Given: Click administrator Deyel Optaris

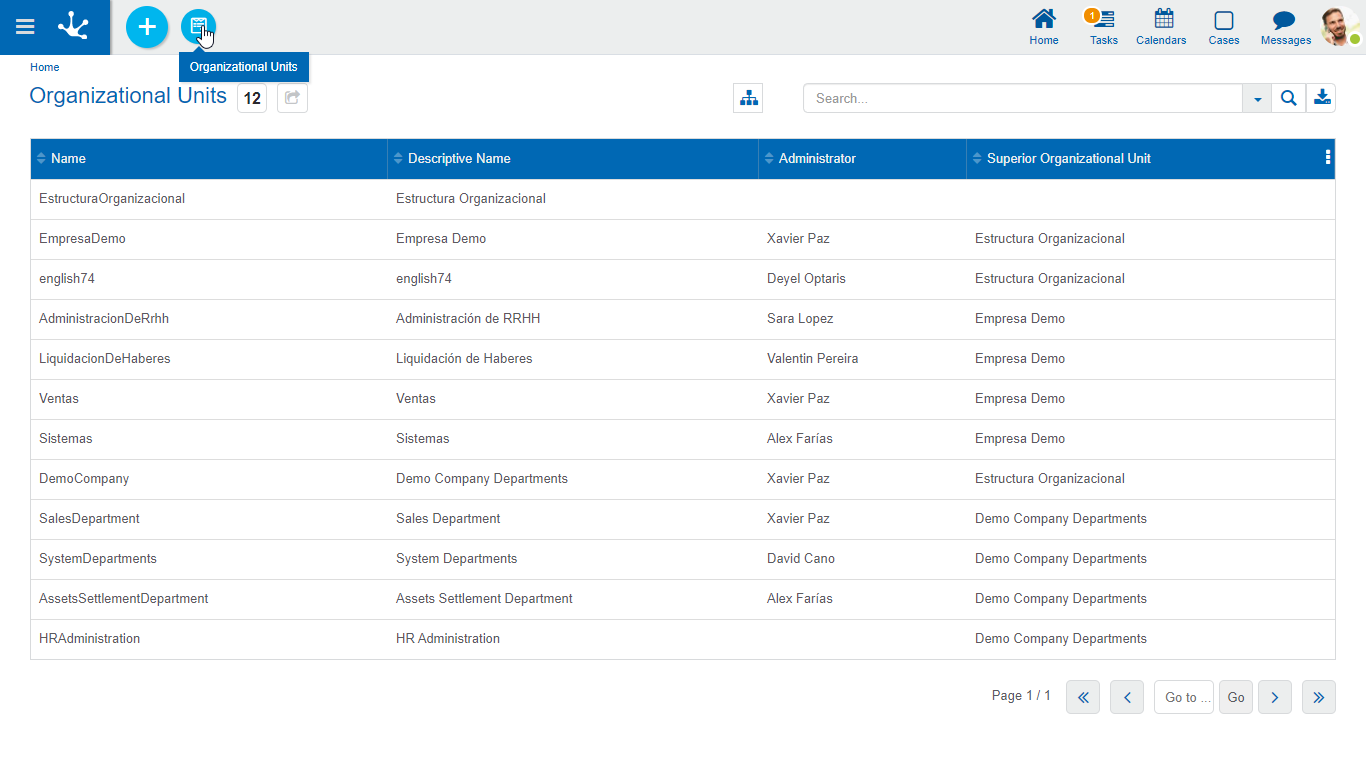Looking at the screenshot, I should (806, 279).
